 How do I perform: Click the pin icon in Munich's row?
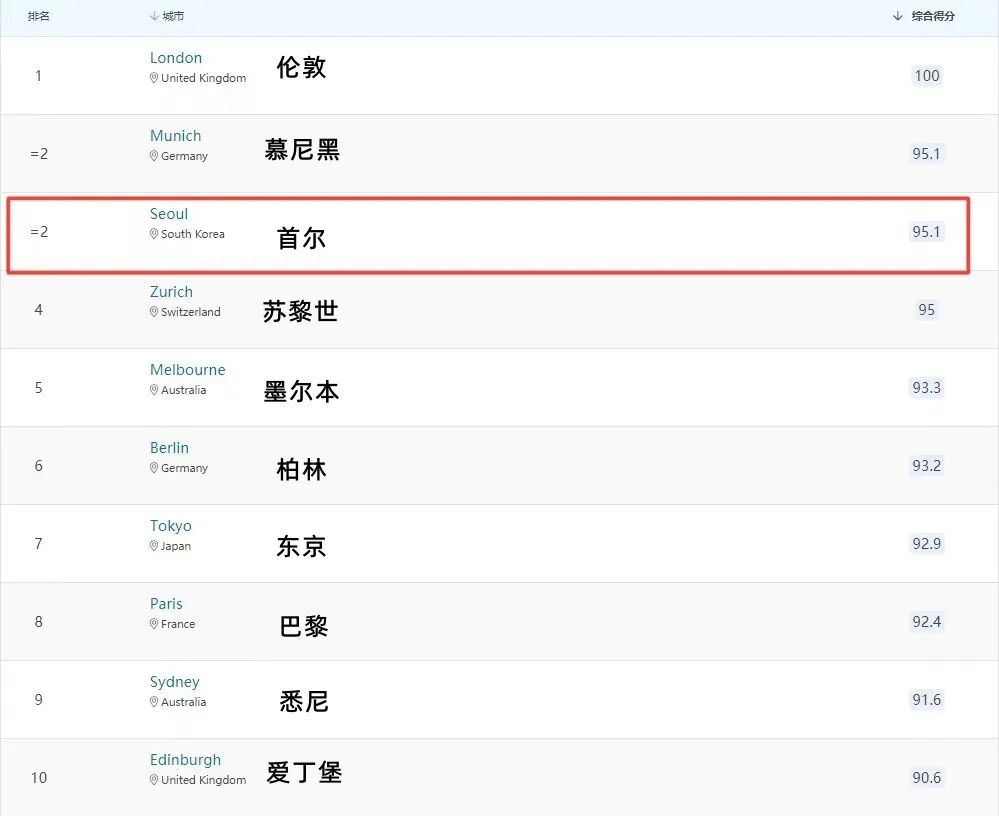coord(154,155)
